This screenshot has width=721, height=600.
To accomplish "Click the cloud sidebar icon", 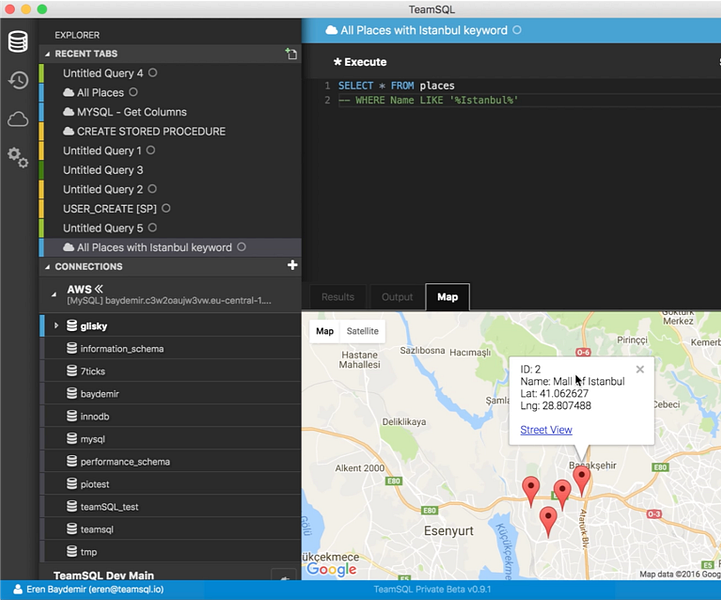I will 17,119.
